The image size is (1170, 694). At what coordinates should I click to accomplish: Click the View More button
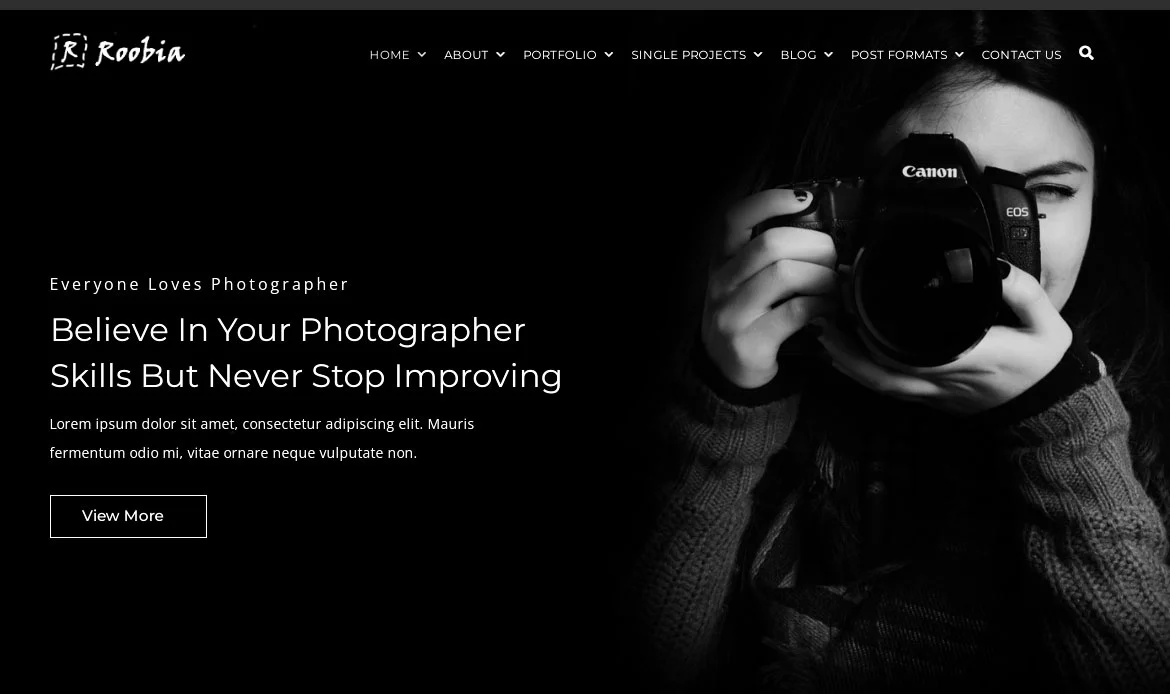(x=128, y=516)
